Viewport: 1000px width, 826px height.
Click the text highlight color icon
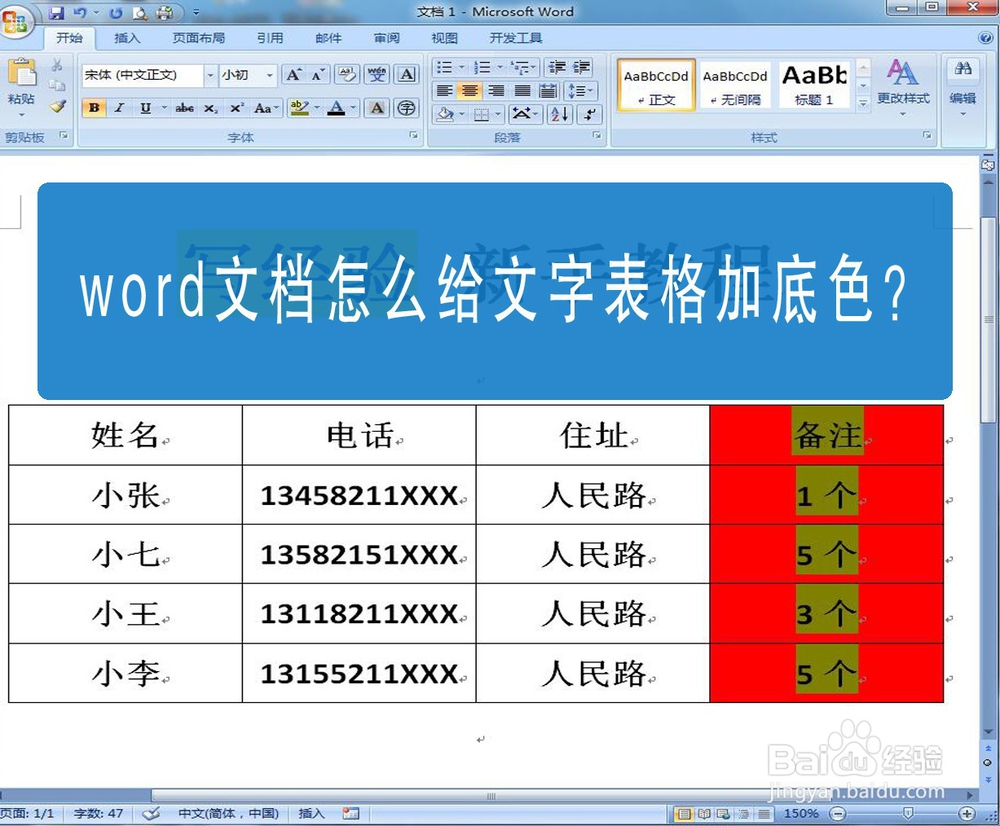(300, 107)
